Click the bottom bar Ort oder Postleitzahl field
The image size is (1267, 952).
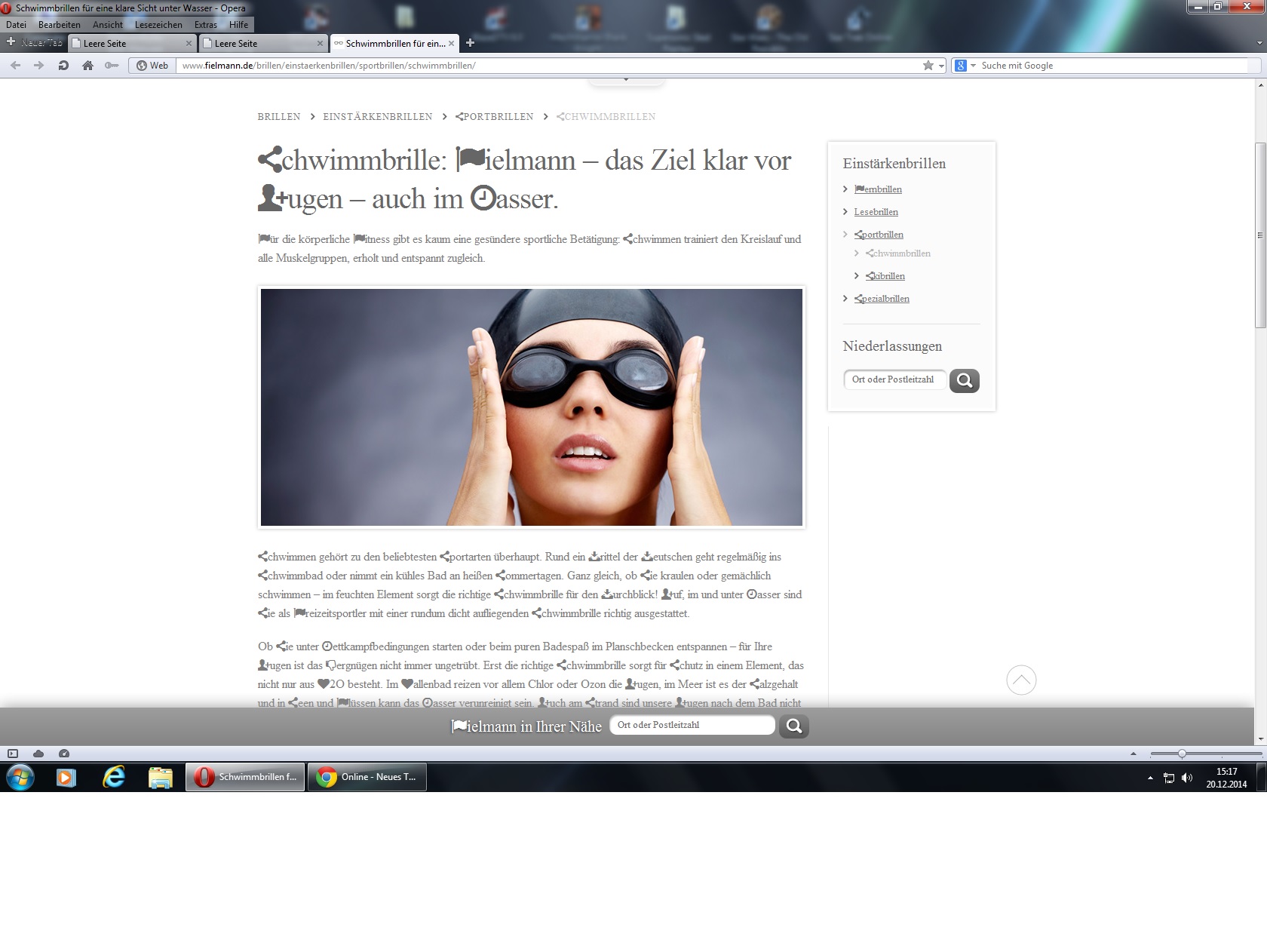click(x=692, y=725)
